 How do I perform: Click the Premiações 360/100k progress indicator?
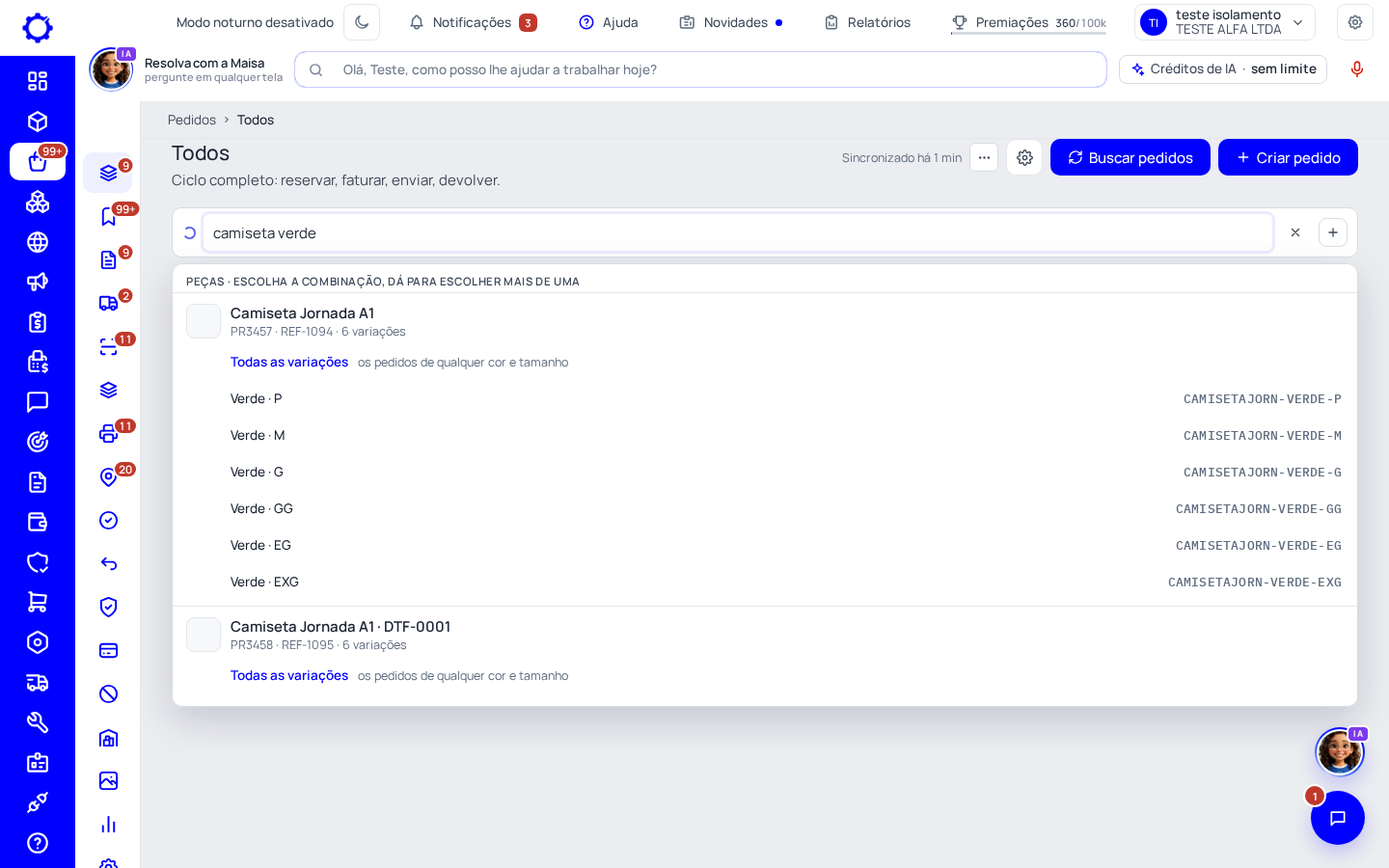(x=1028, y=22)
